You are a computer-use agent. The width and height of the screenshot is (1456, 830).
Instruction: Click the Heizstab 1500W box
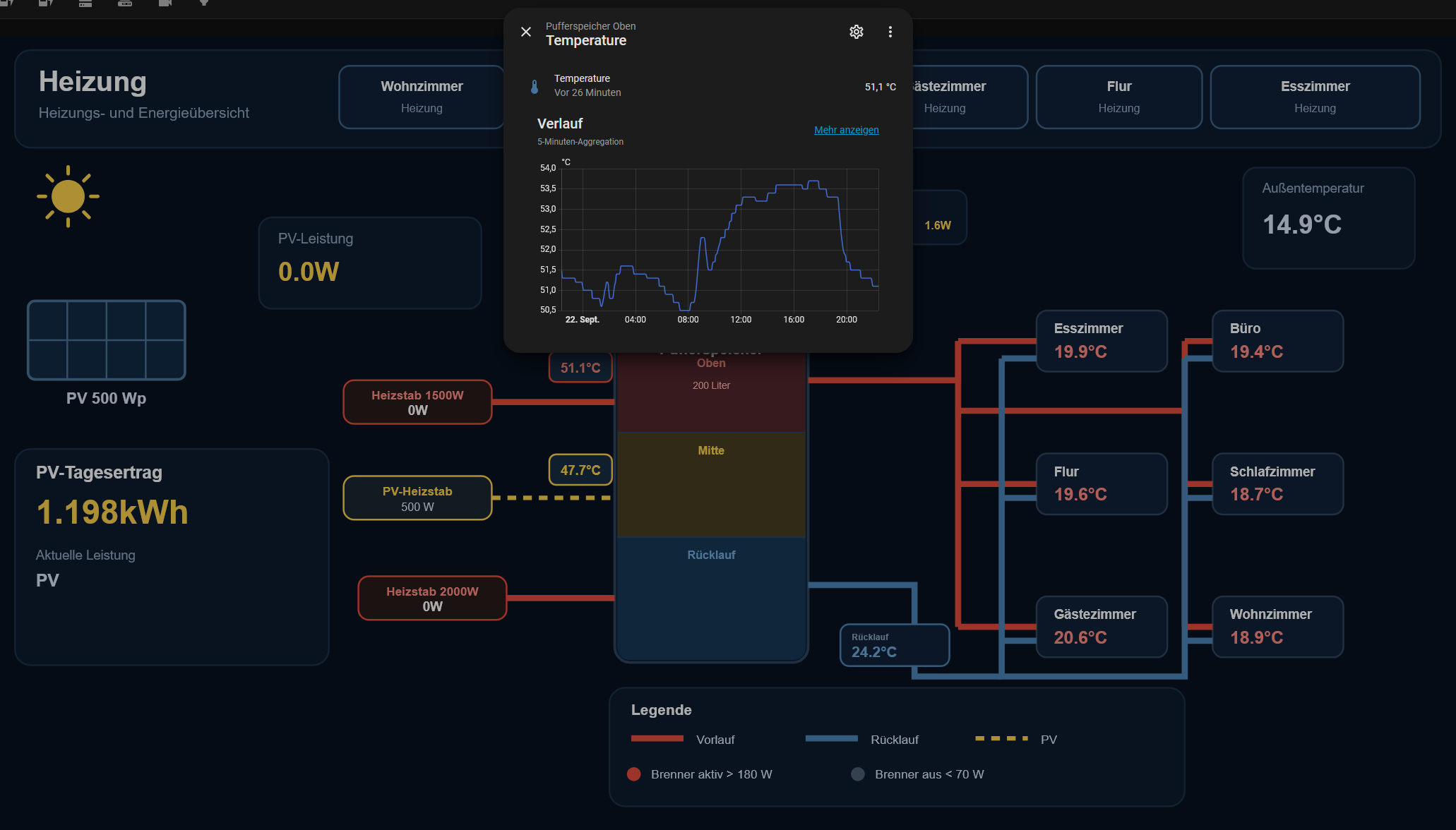(x=417, y=402)
